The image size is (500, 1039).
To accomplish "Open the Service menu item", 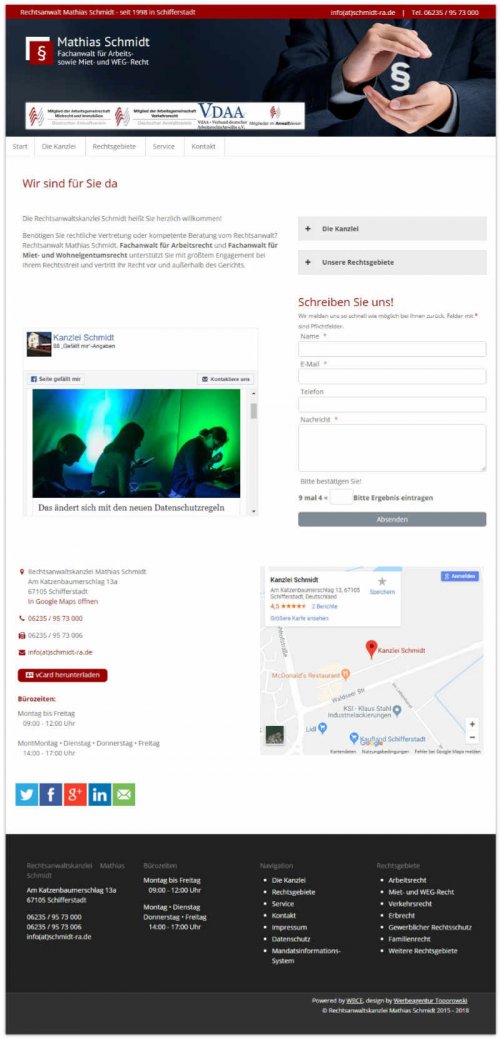I will 164,146.
